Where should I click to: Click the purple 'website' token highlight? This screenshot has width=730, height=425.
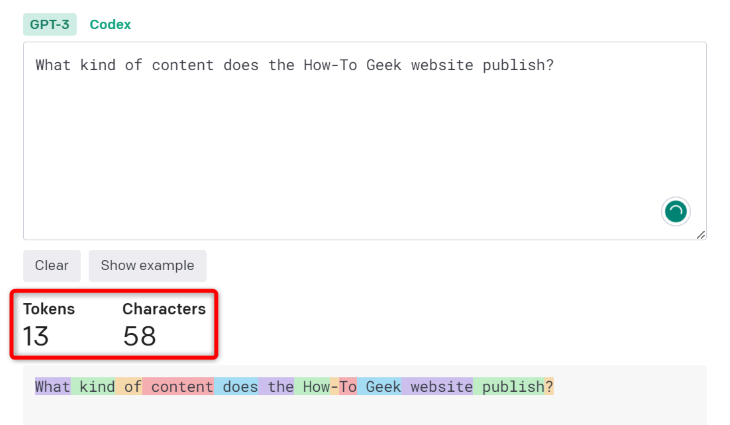point(438,387)
